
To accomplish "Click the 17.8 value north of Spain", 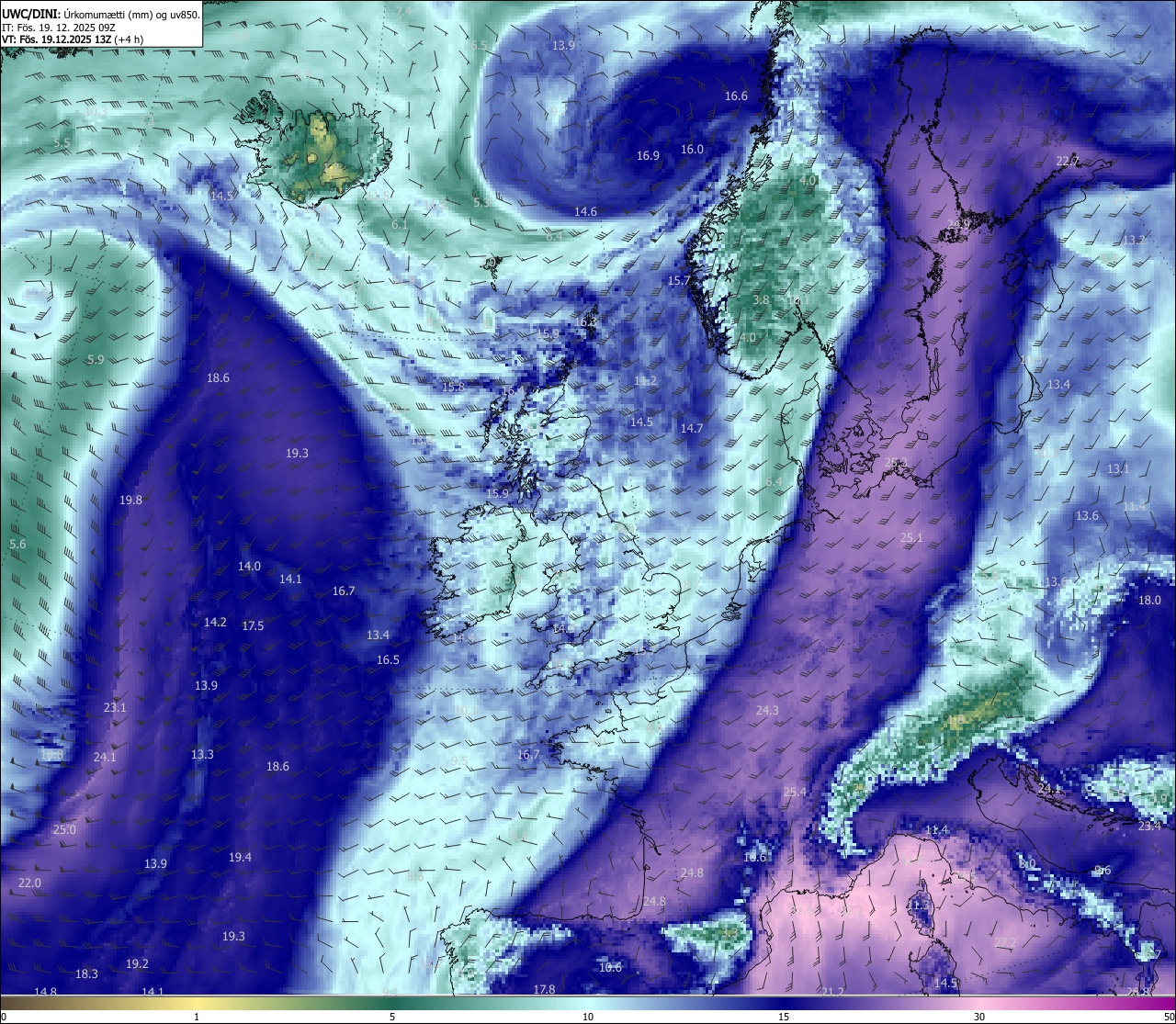I will pos(544,990).
